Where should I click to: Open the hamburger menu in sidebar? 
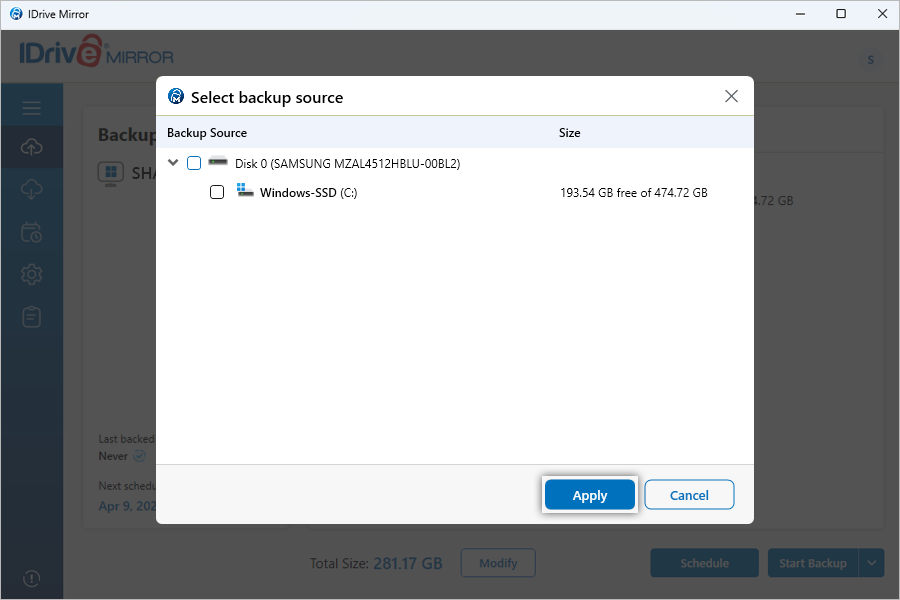tap(32, 108)
